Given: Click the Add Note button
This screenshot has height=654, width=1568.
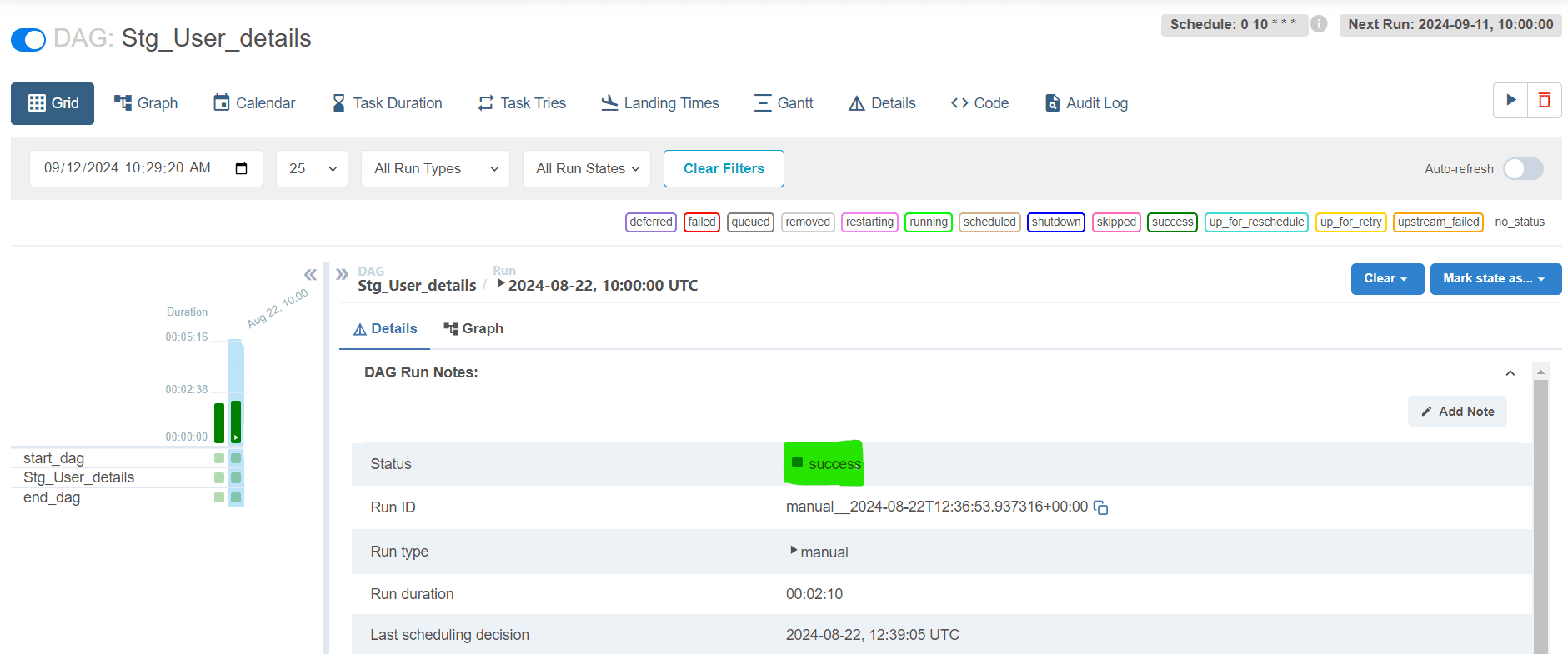Looking at the screenshot, I should [x=1457, y=412].
